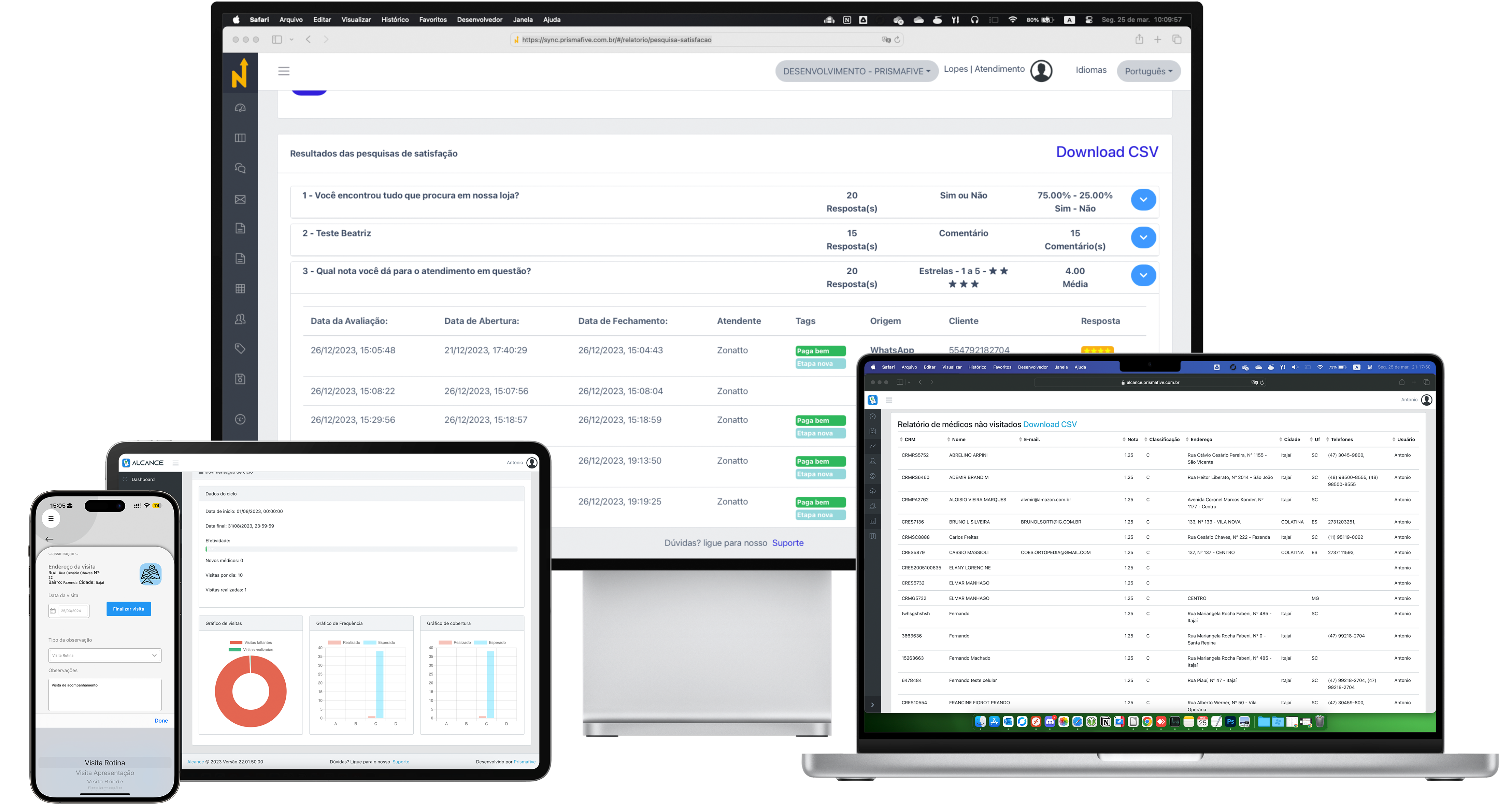Click the large Download CSV link
Image resolution: width=1512 pixels, height=809 pixels.
(1107, 152)
